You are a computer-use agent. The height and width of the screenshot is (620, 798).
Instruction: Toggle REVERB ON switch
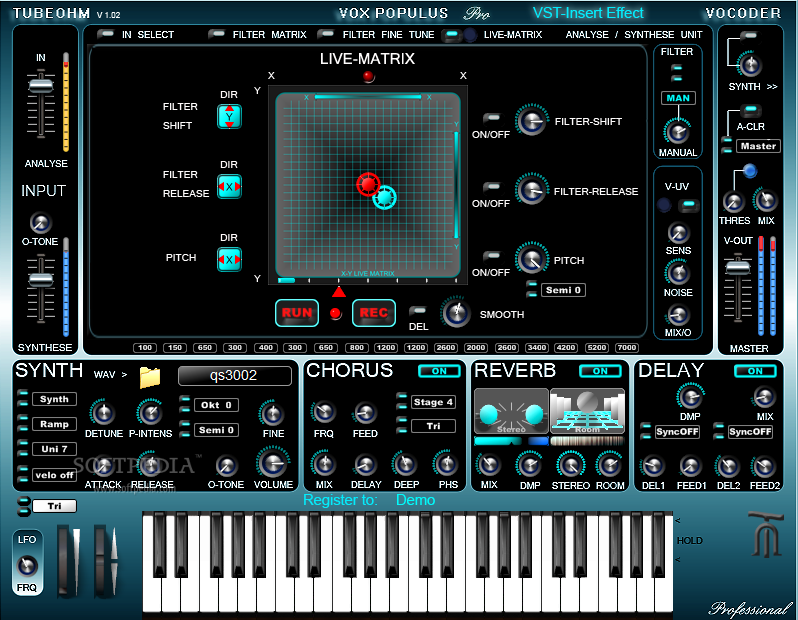pos(601,371)
